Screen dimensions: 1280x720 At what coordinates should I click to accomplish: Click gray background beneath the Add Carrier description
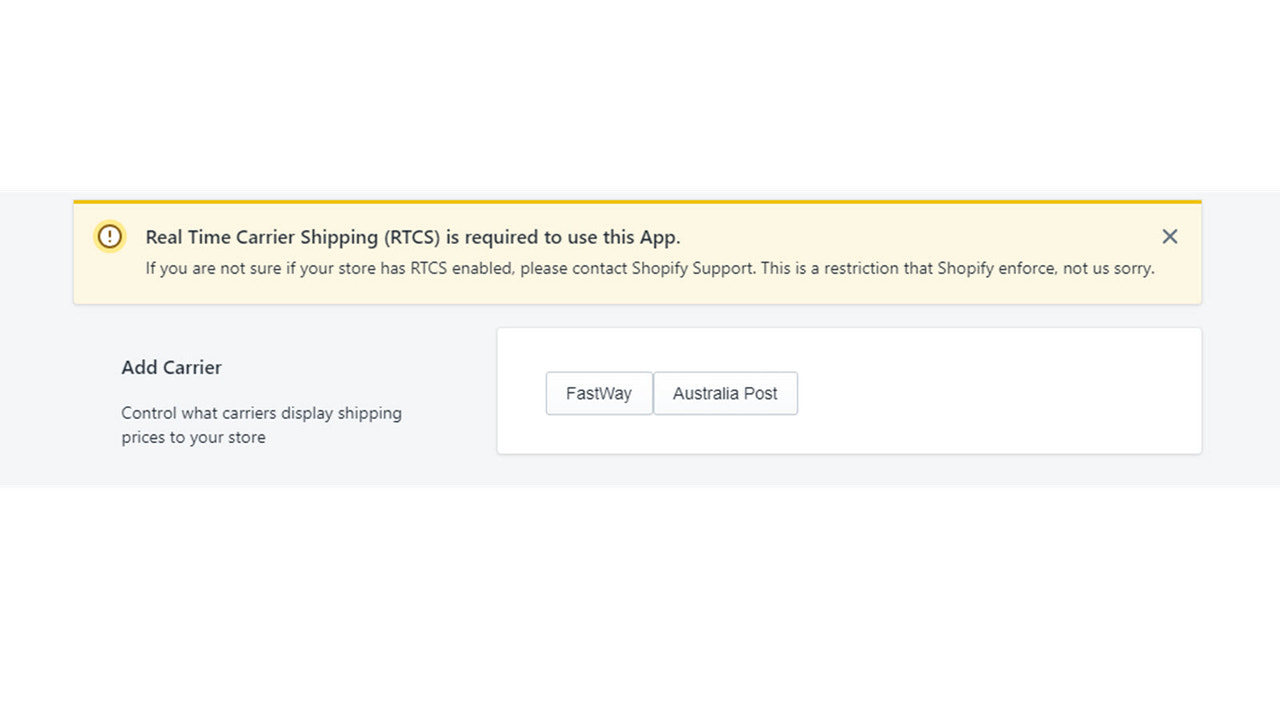(260, 468)
